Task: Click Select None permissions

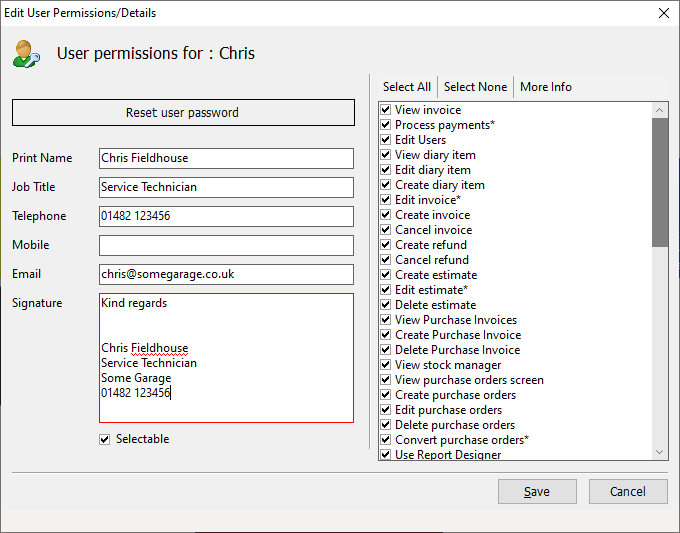Action: coord(475,87)
